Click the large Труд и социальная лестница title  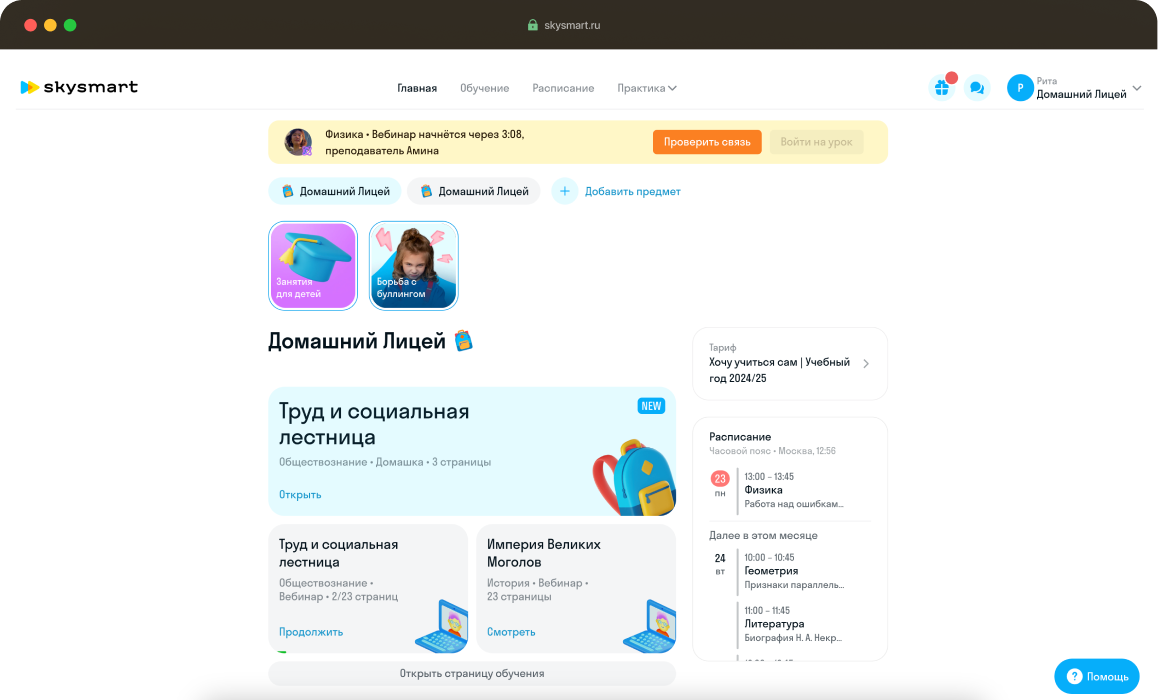click(x=374, y=424)
